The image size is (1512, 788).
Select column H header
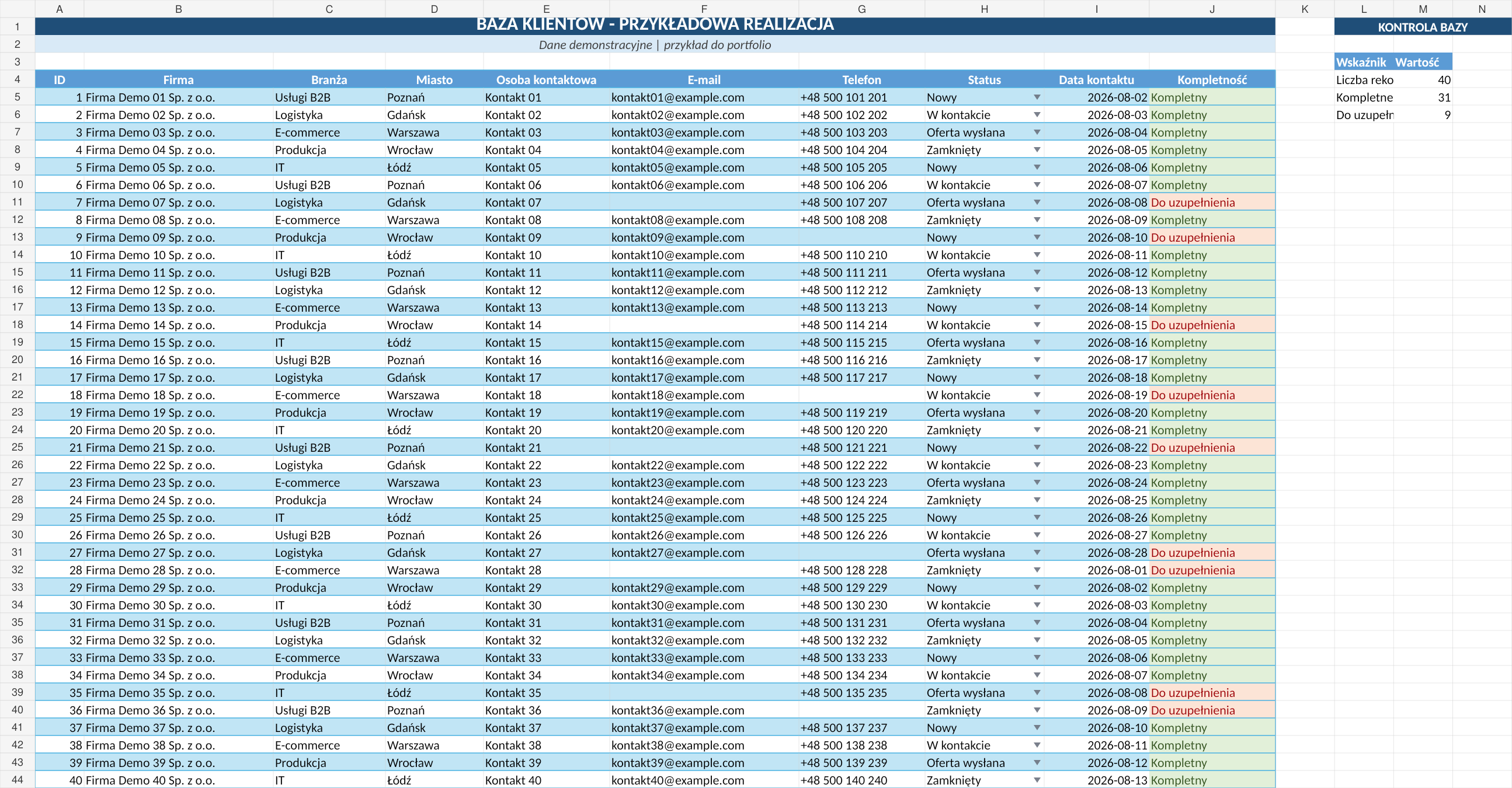click(984, 9)
